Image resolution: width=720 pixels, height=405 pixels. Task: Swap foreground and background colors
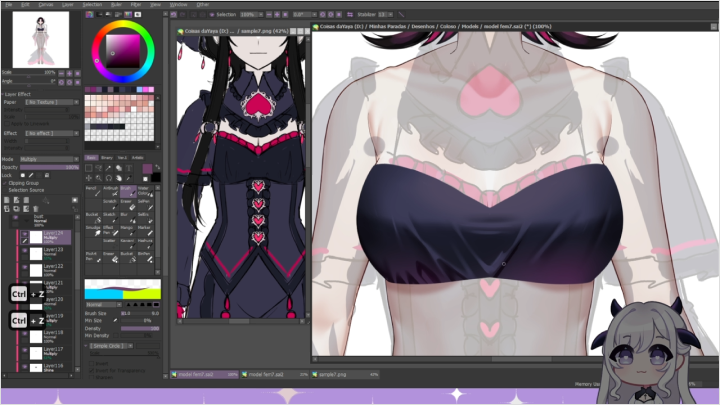[158, 167]
